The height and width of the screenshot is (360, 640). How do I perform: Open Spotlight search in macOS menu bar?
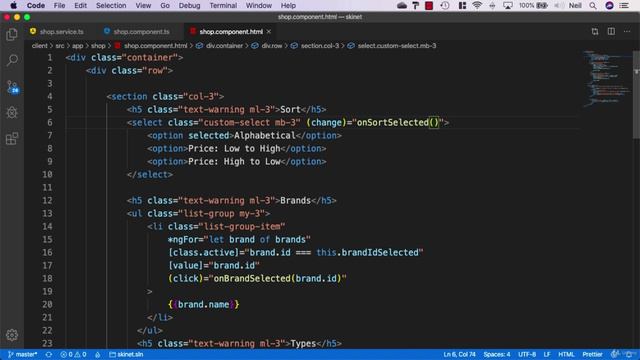[x=593, y=5]
